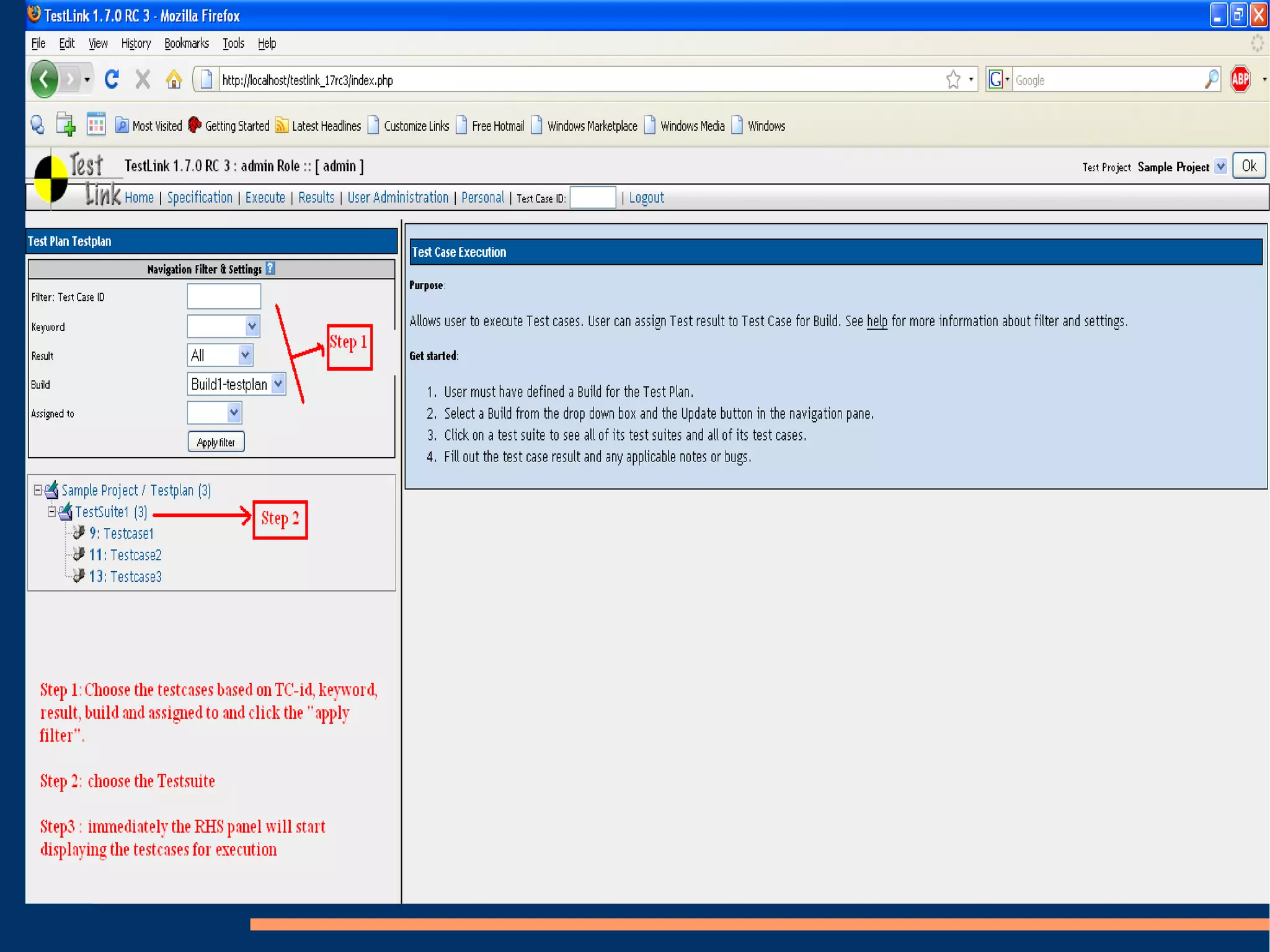
Task: Open the Personal link
Action: point(482,197)
